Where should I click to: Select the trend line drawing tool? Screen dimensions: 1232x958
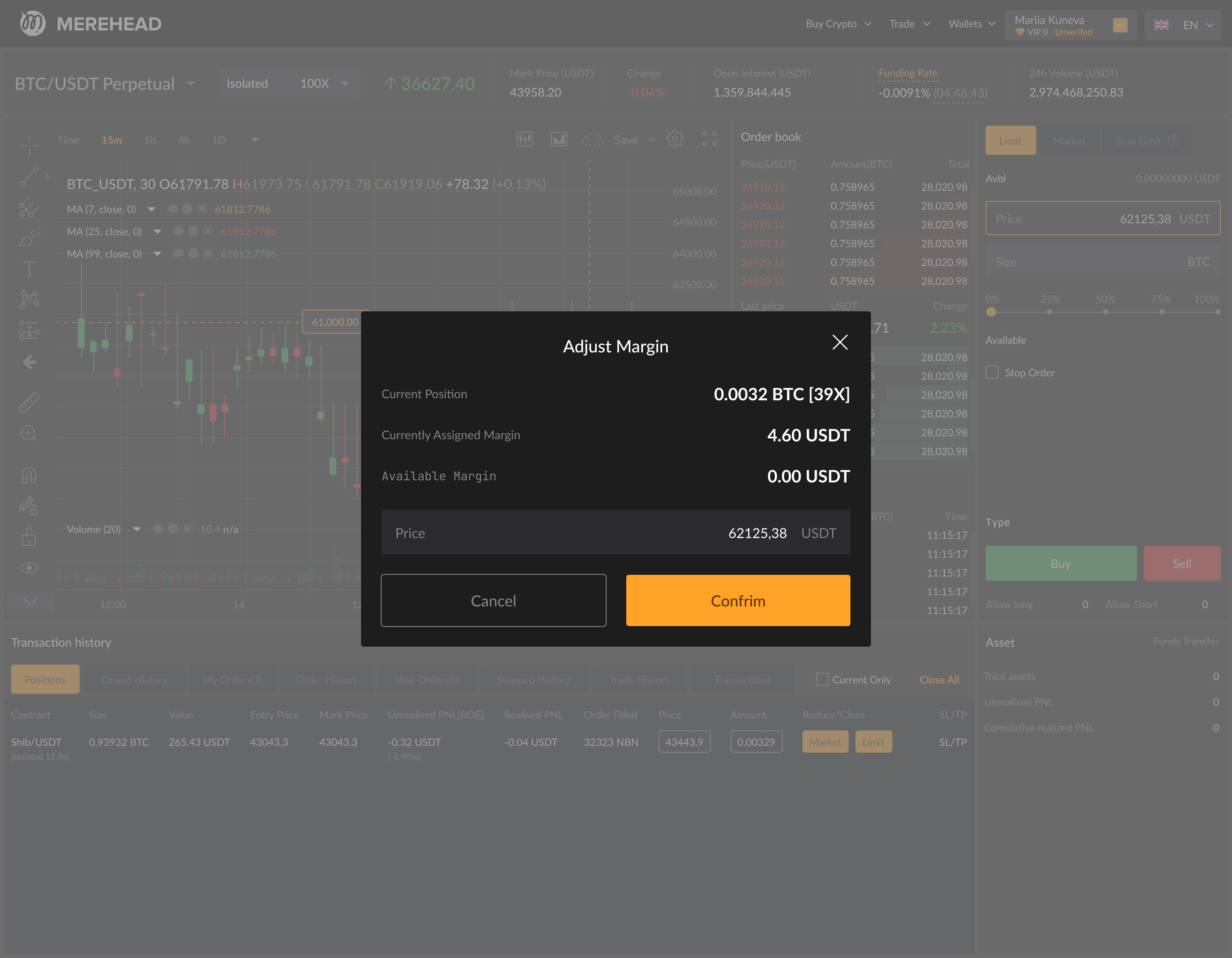click(30, 177)
